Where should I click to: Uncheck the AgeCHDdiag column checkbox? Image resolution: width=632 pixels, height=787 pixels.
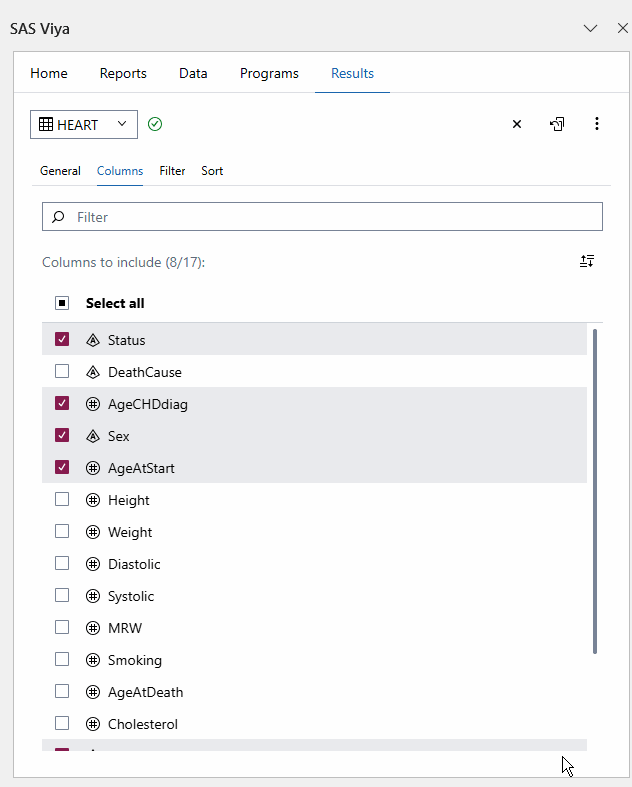pyautogui.click(x=62, y=403)
